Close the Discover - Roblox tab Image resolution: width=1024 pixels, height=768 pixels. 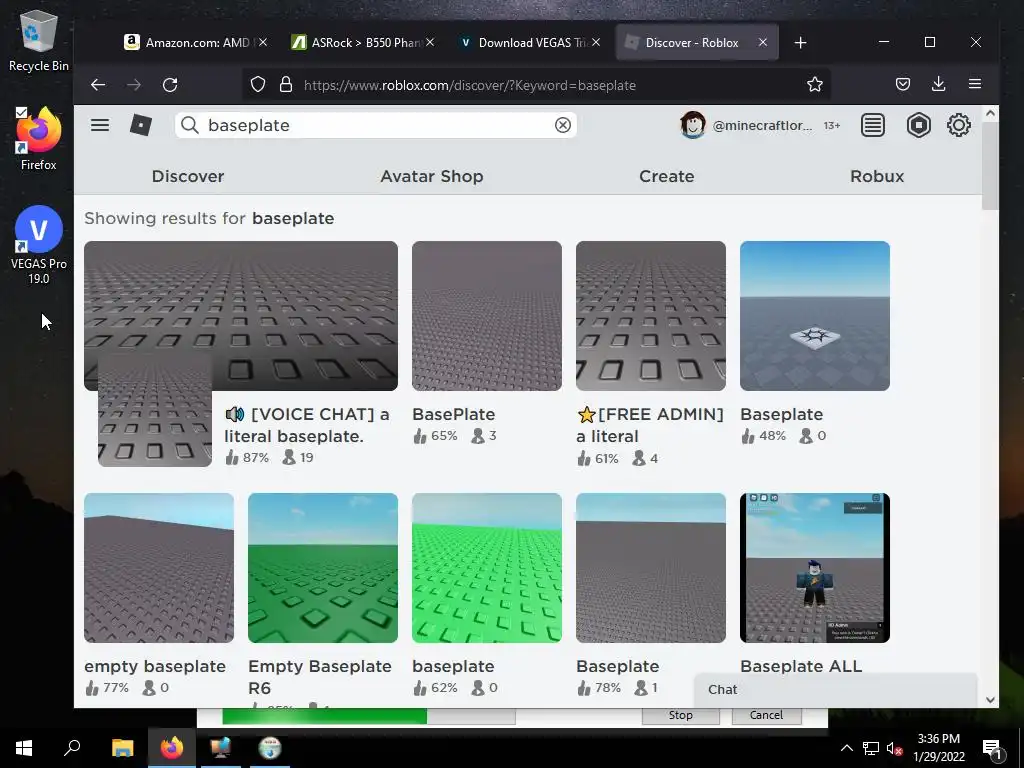click(x=762, y=42)
